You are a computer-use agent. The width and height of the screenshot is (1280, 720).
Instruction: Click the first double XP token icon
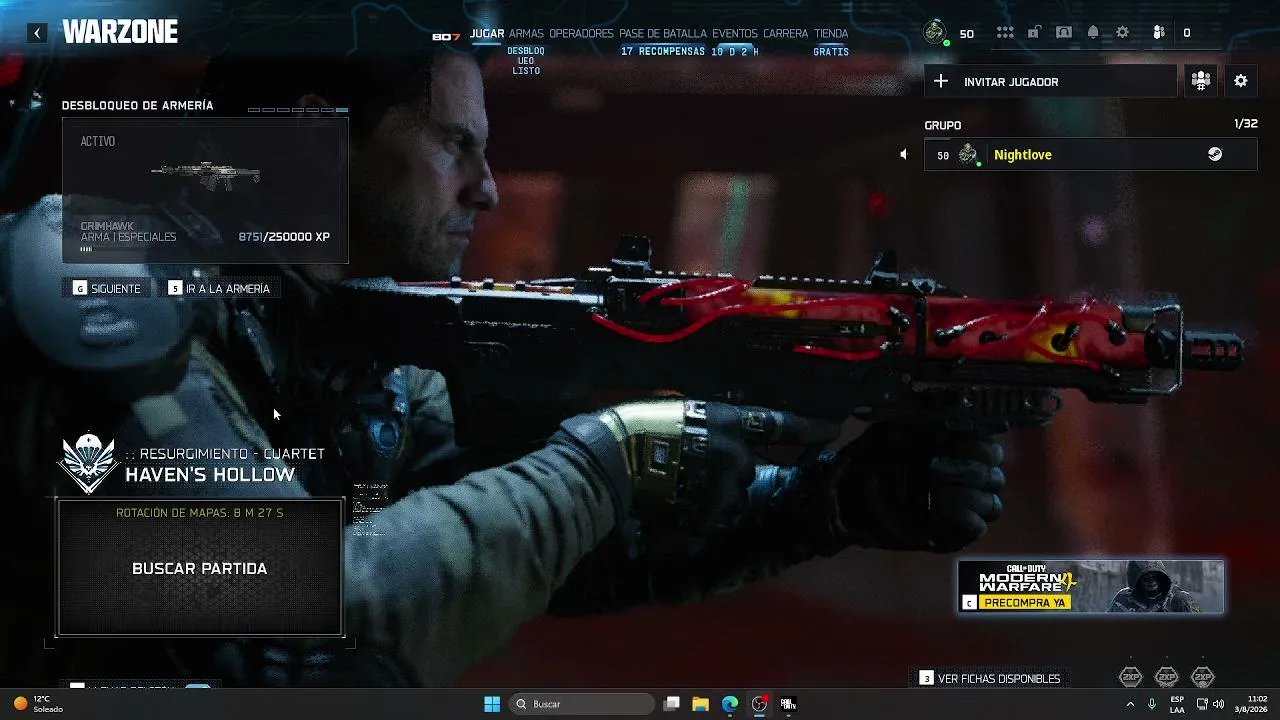point(1130,678)
